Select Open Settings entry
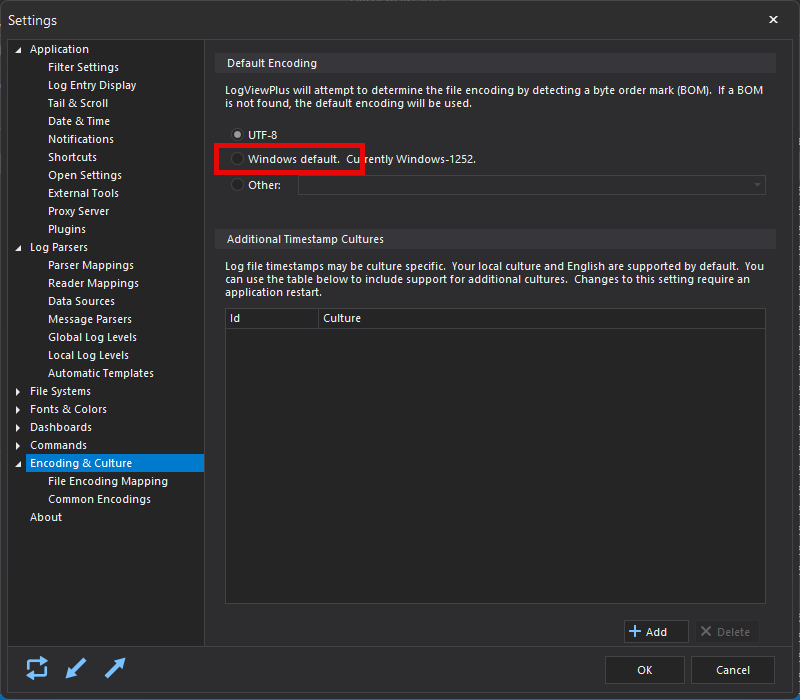 tap(85, 175)
